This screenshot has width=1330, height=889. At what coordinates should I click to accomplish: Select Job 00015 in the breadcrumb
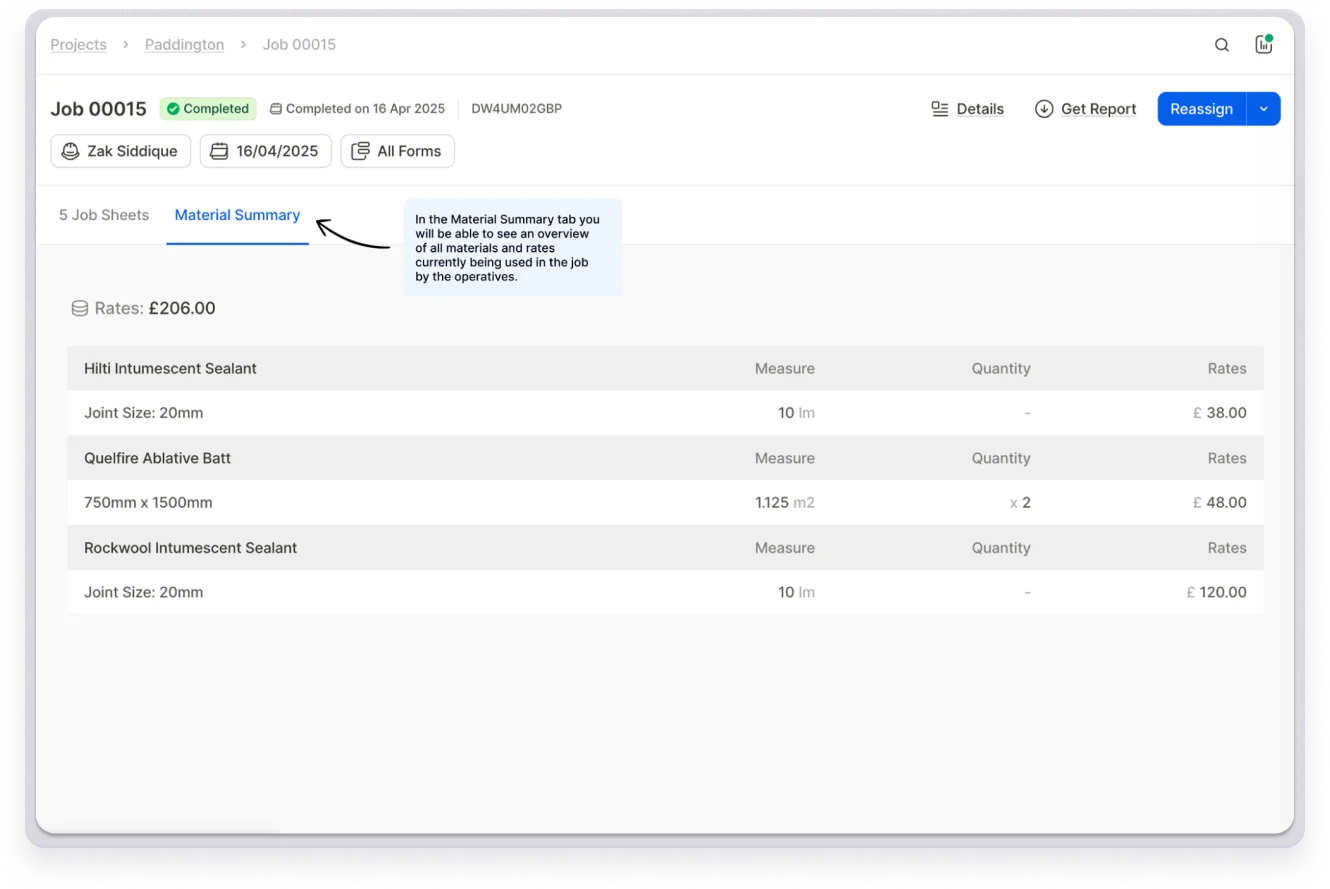(299, 45)
